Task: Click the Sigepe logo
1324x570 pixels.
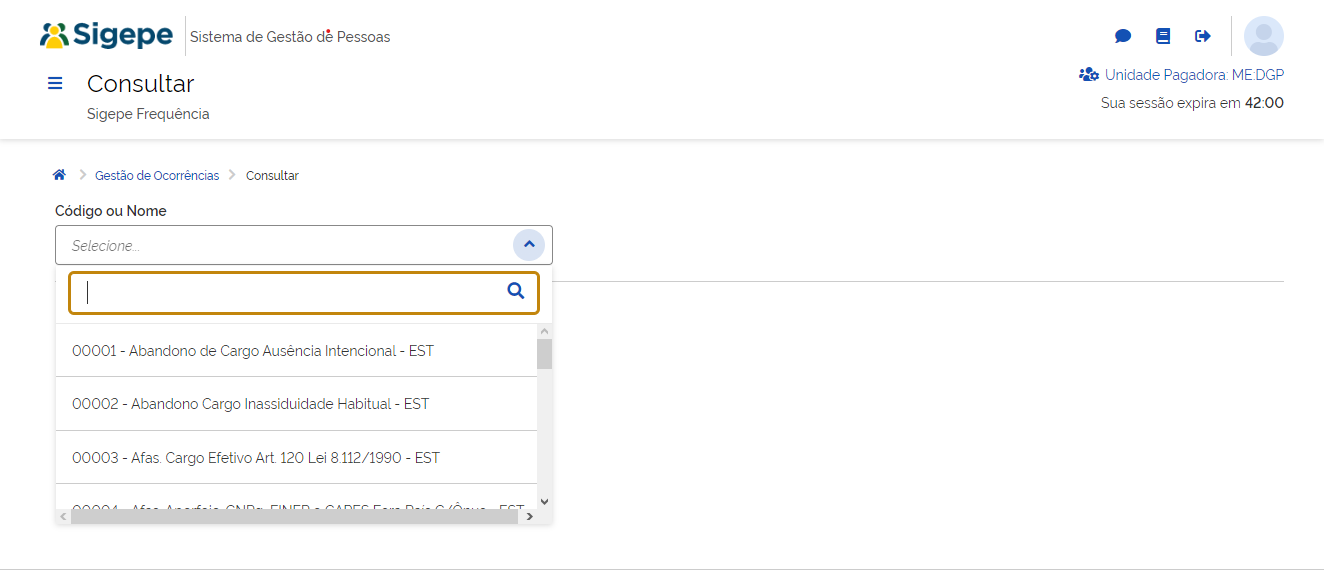Action: (x=106, y=35)
